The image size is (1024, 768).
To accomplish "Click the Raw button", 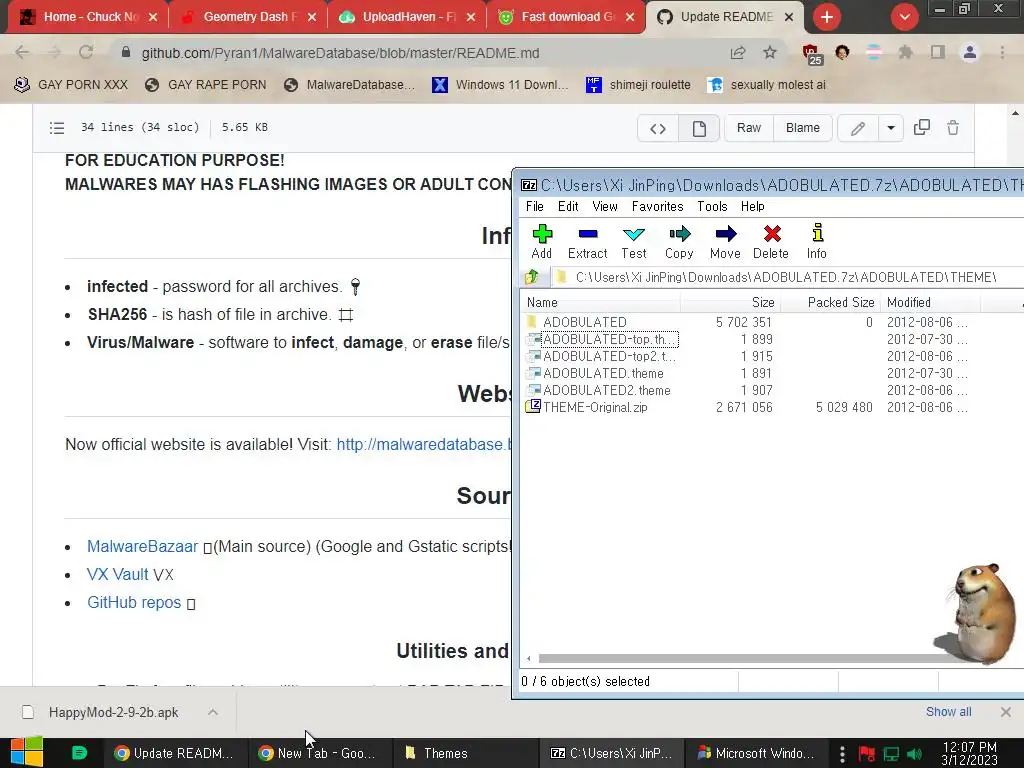I will (748, 128).
